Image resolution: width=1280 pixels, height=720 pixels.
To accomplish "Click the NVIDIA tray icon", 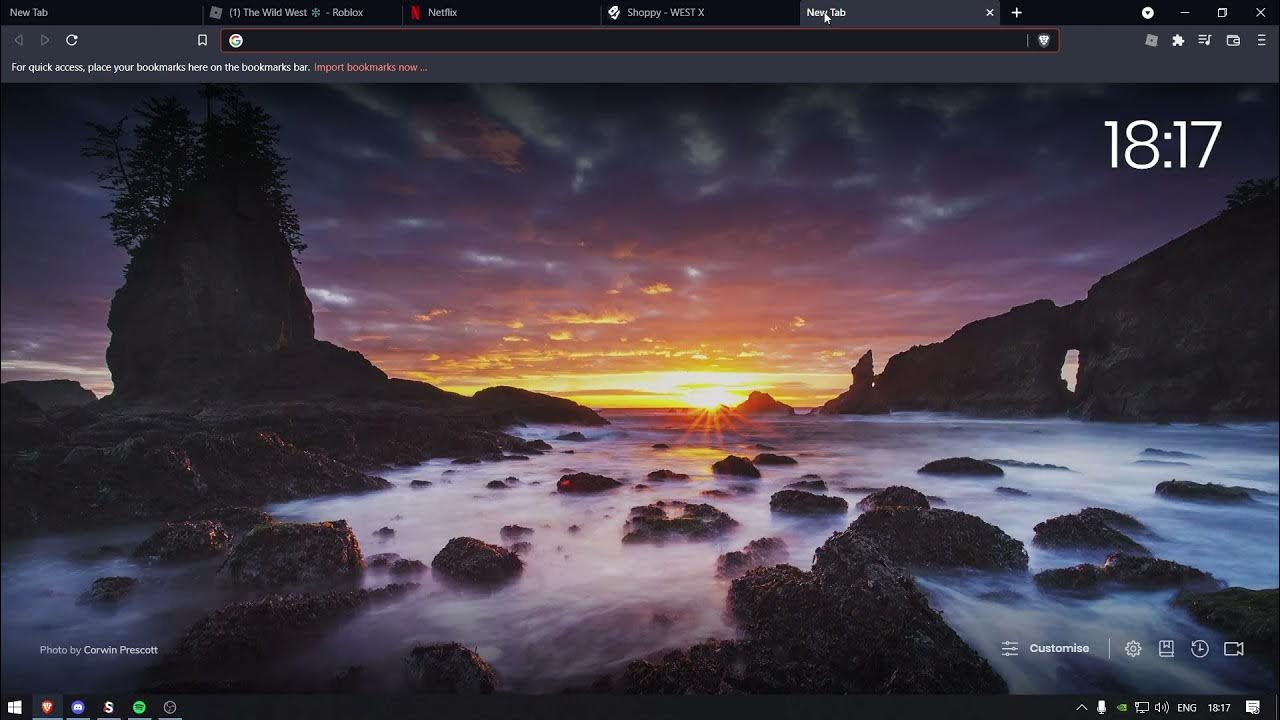I will click(x=1122, y=708).
